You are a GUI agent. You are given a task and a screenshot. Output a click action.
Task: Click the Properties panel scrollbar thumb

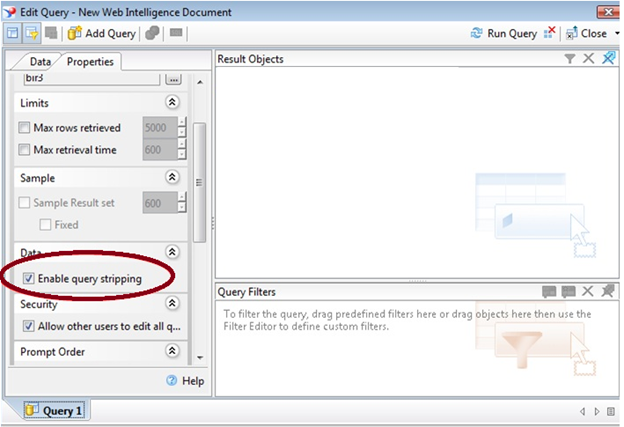pyautogui.click(x=199, y=182)
